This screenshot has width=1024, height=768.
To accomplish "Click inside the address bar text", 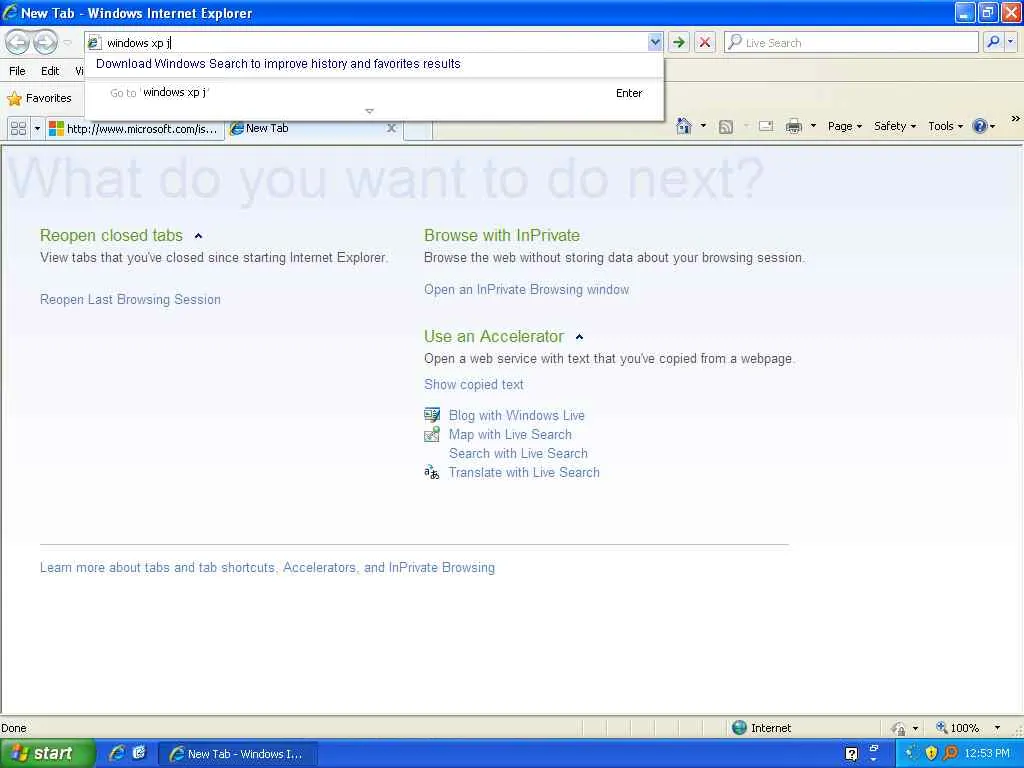I will (138, 43).
